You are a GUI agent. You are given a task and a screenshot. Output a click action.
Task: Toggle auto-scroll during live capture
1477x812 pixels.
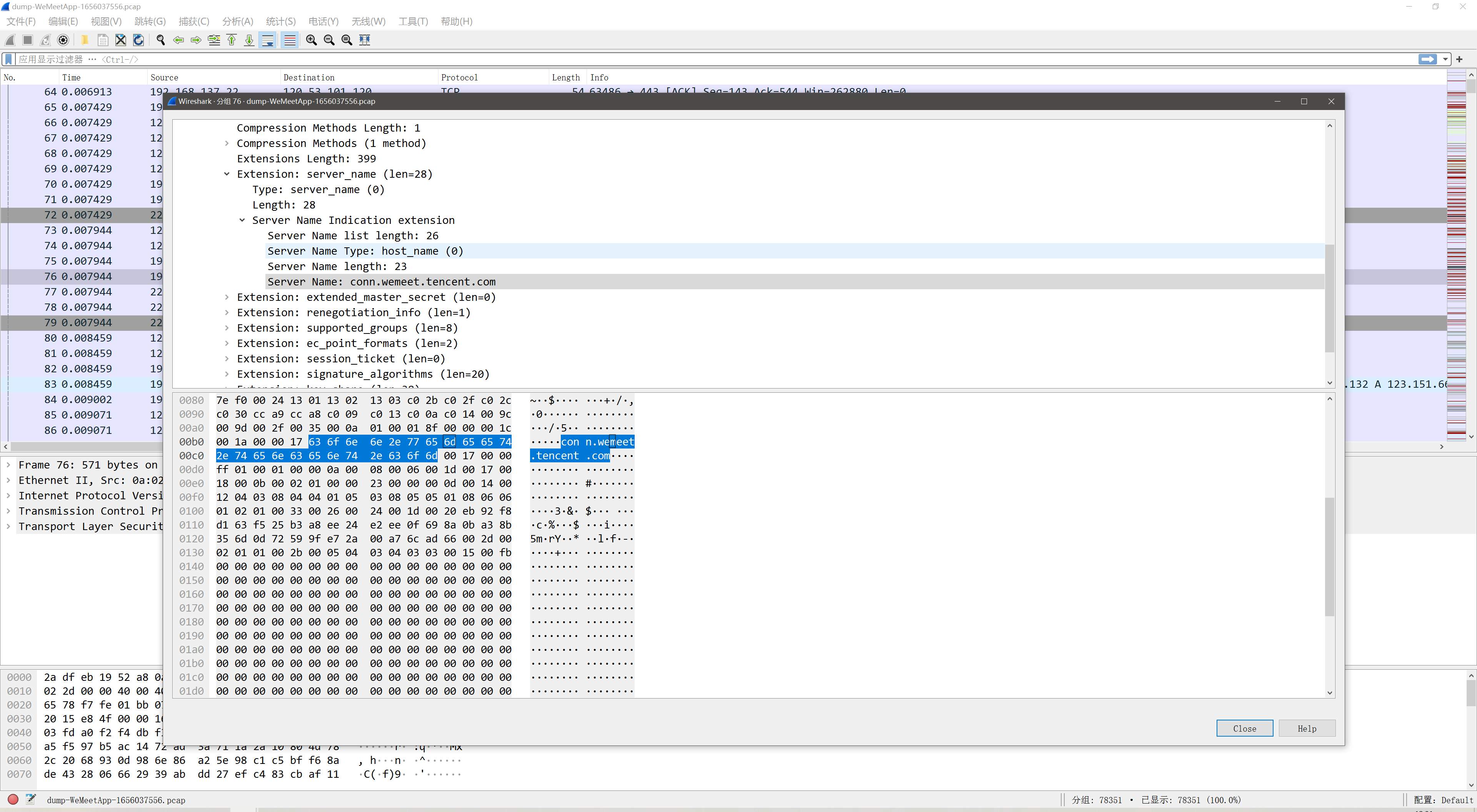[268, 40]
